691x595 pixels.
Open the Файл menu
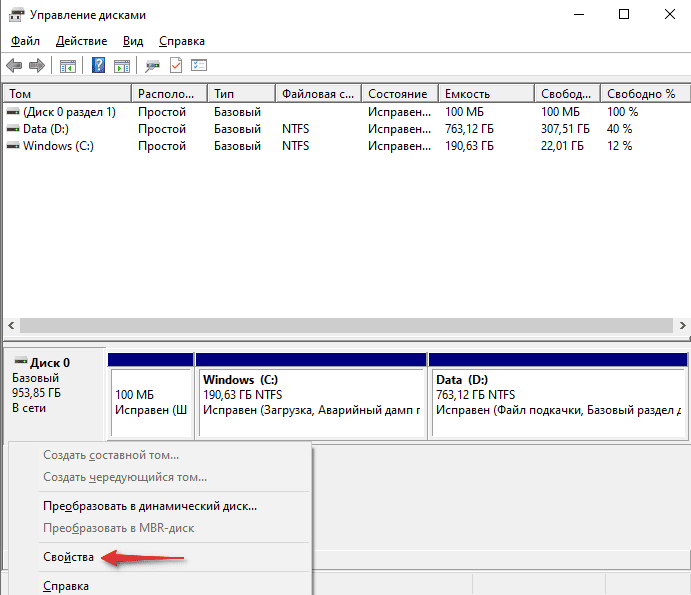[25, 41]
